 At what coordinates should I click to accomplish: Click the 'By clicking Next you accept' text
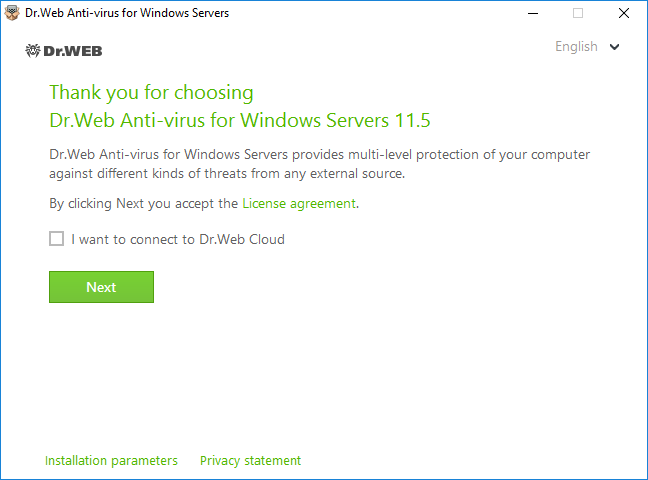point(143,203)
